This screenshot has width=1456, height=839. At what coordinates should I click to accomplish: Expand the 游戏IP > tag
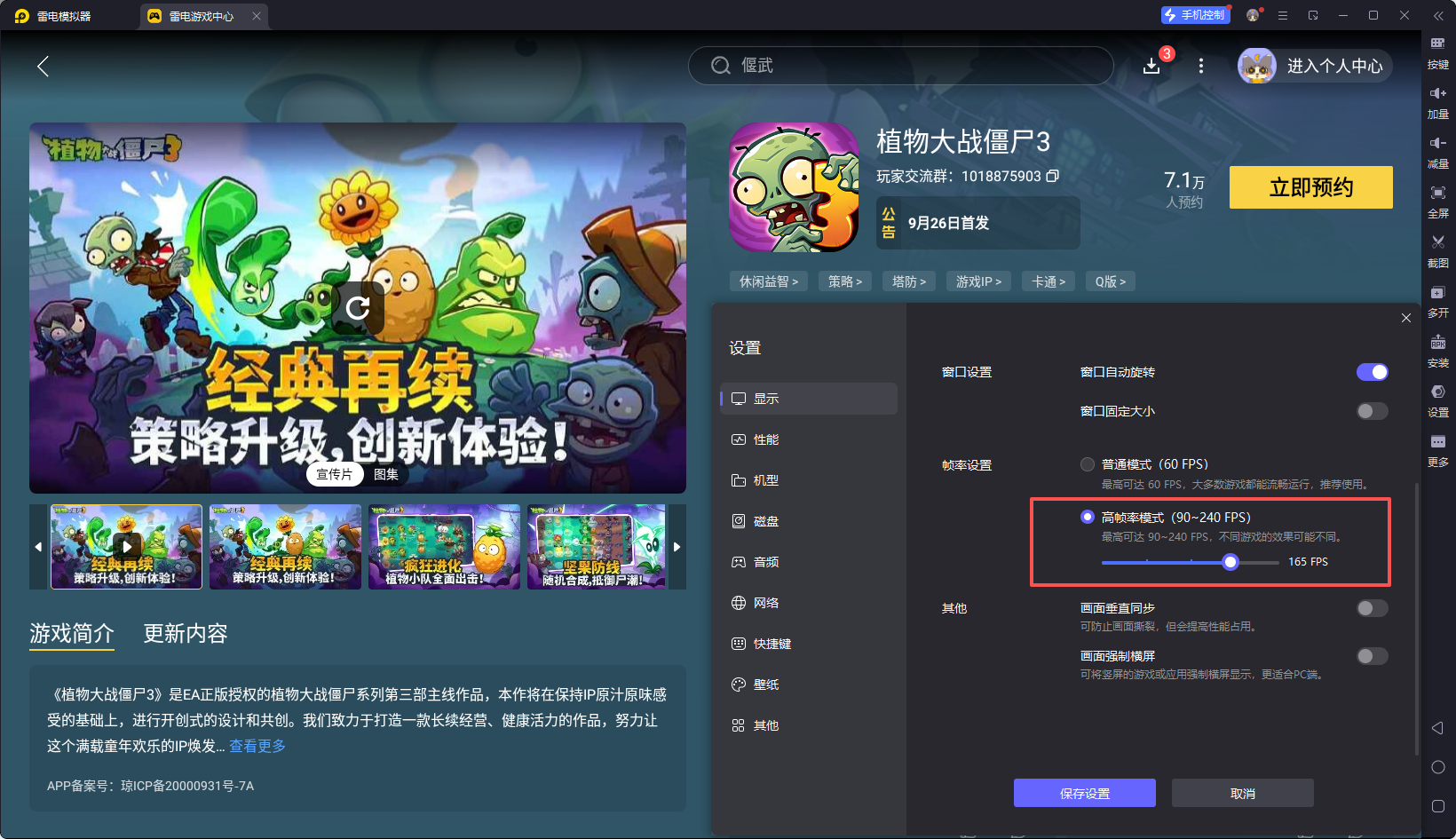979,281
